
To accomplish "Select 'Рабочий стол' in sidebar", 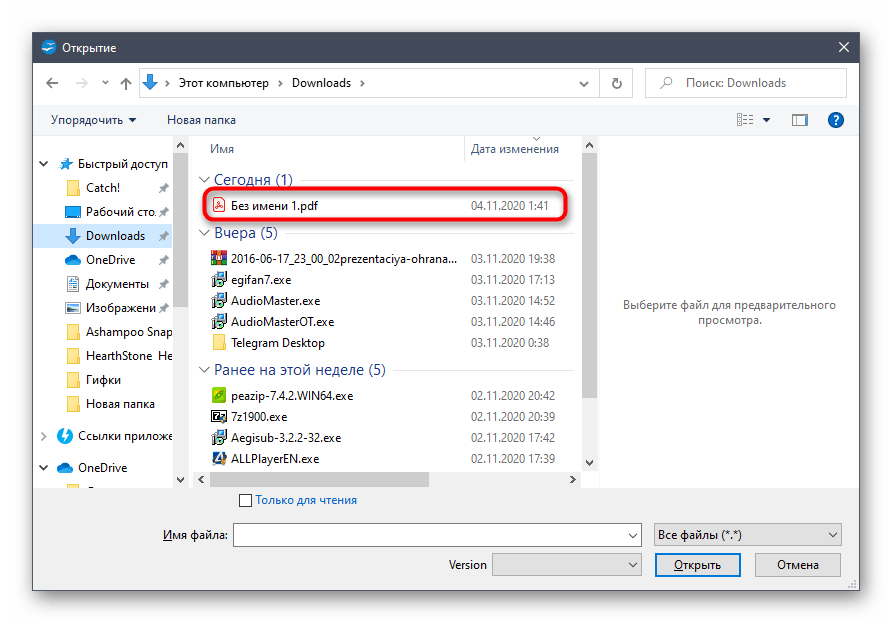I will (121, 212).
